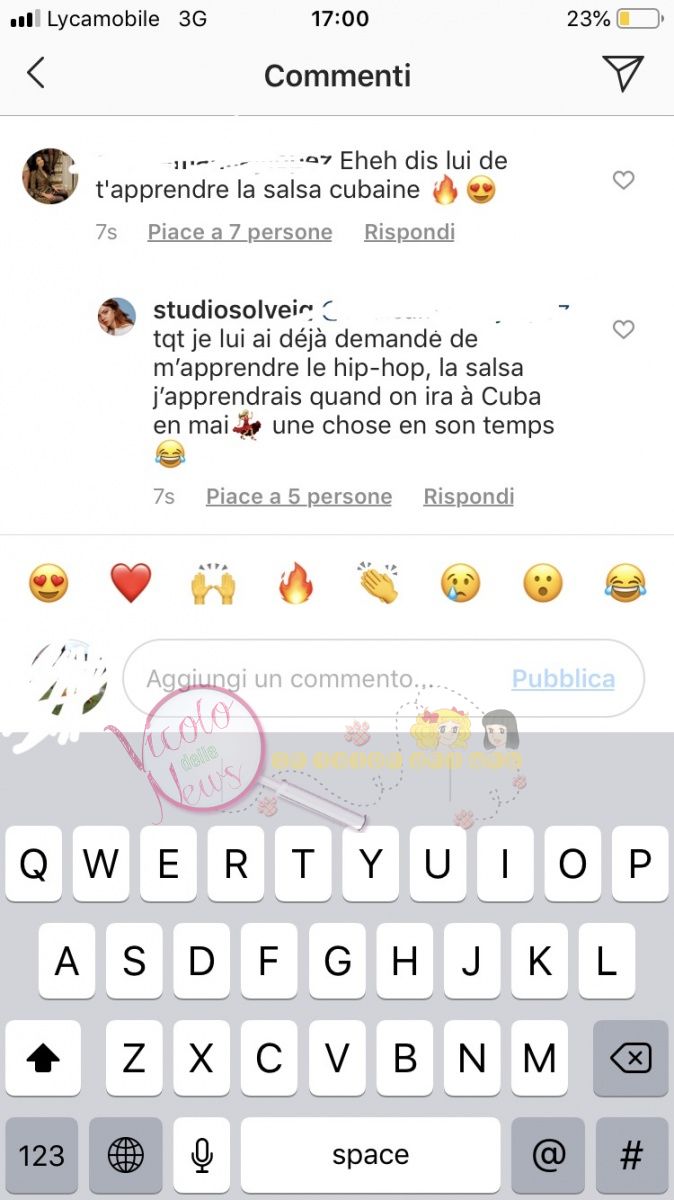
Task: Tap the back arrow in the Commenti header
Action: tap(36, 73)
